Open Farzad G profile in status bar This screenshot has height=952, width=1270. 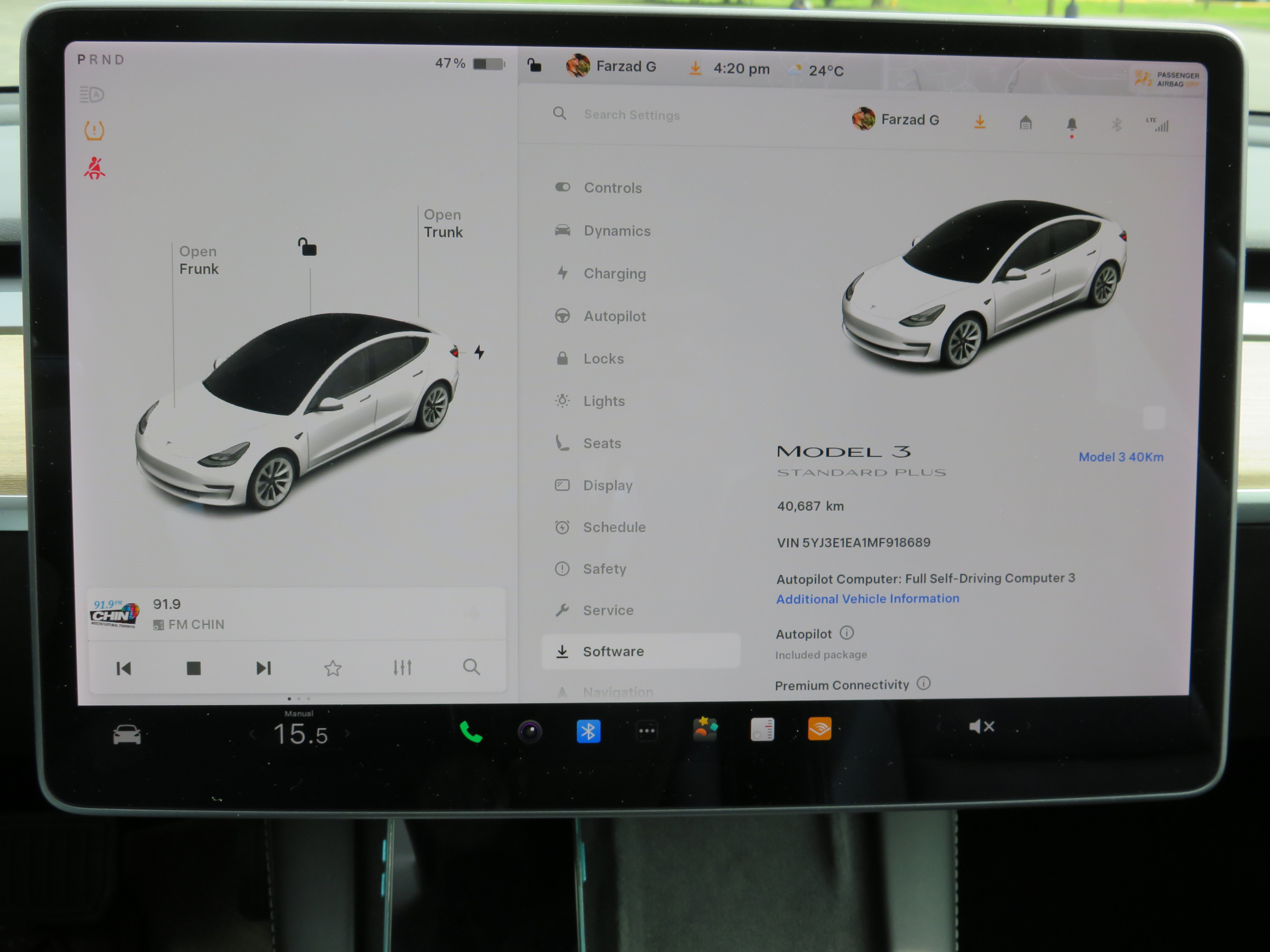611,67
